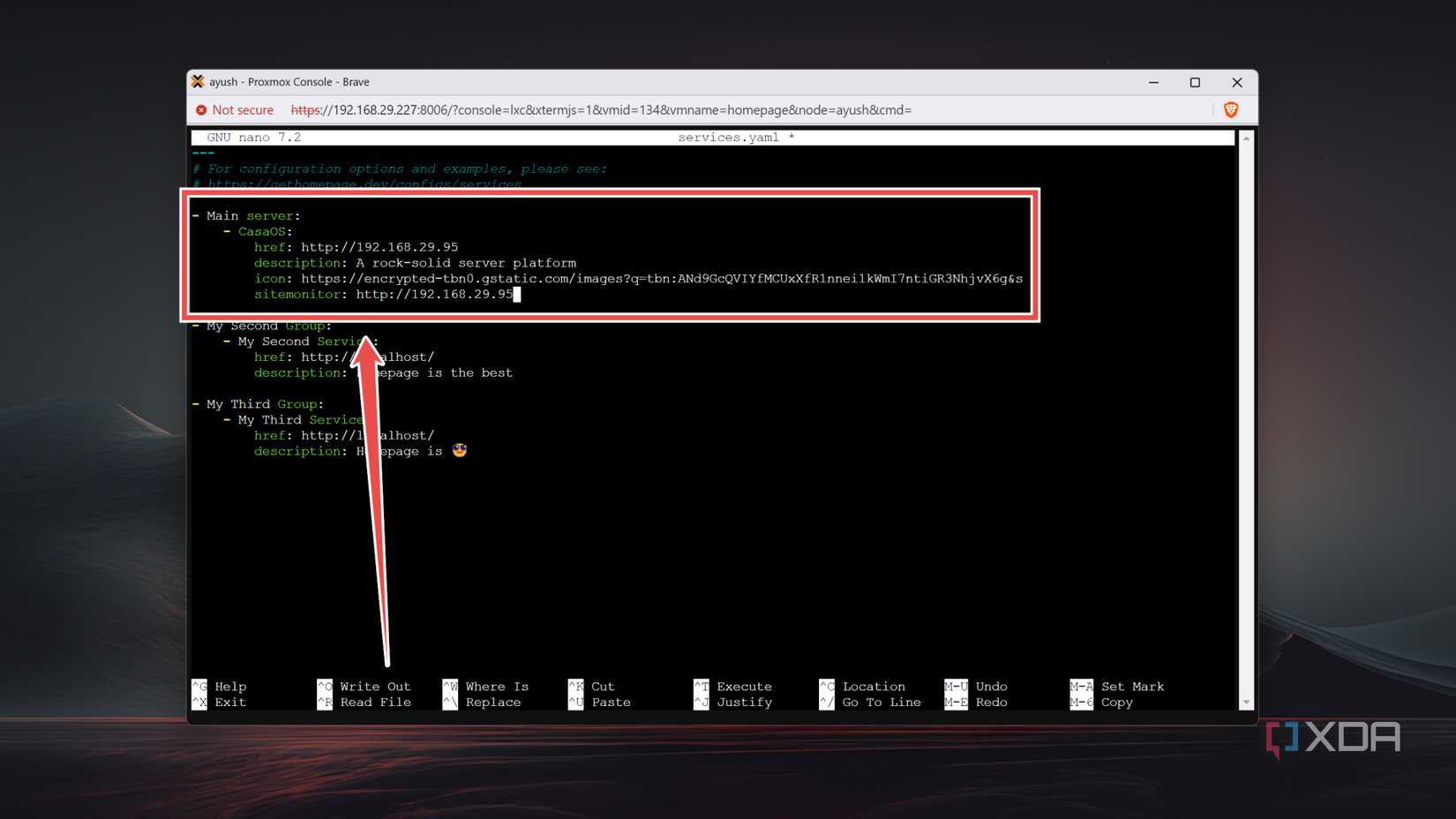Click the scrollbar down arrow in the console
The width and height of the screenshot is (1456, 819).
tap(1245, 700)
